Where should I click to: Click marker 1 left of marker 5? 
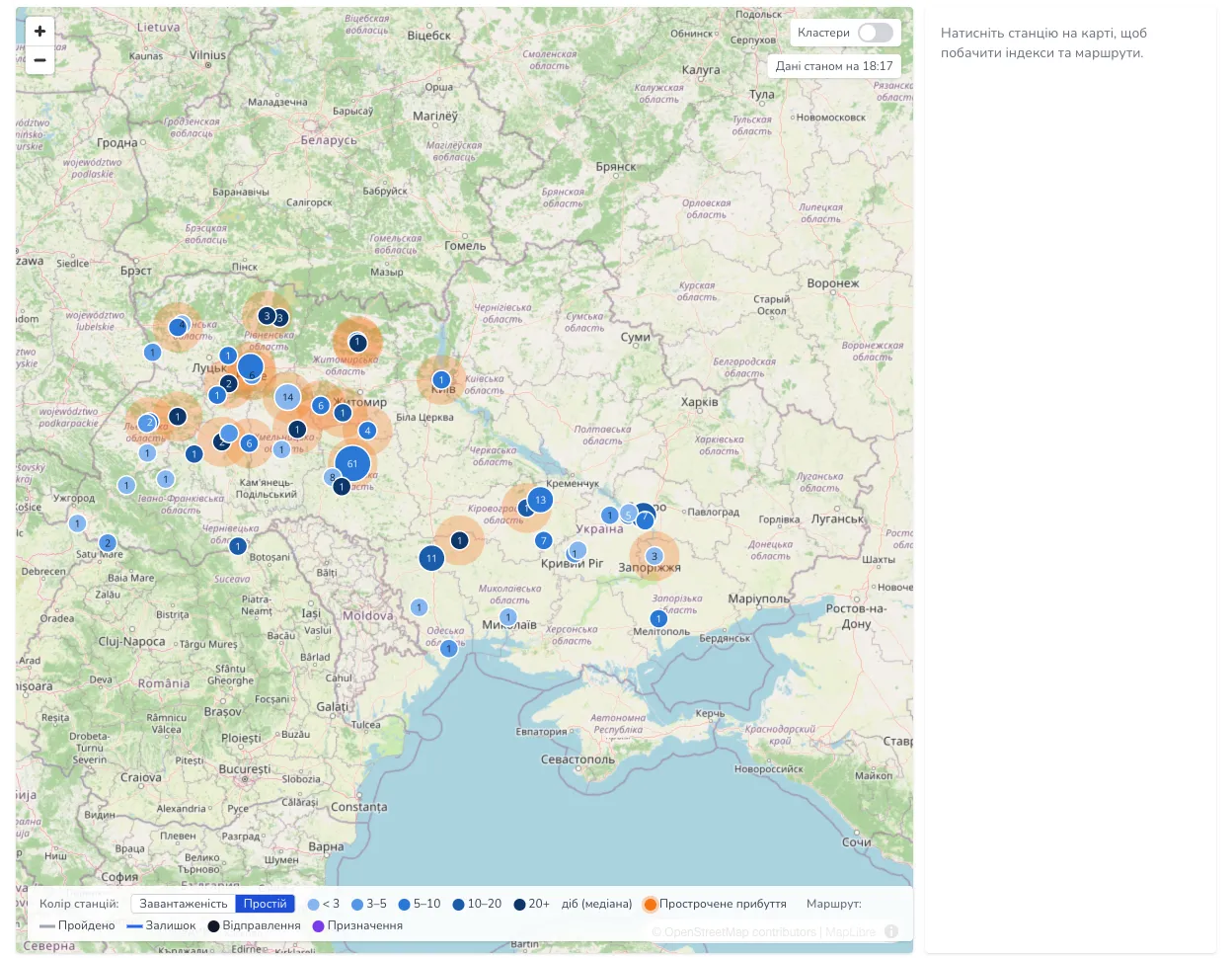610,515
